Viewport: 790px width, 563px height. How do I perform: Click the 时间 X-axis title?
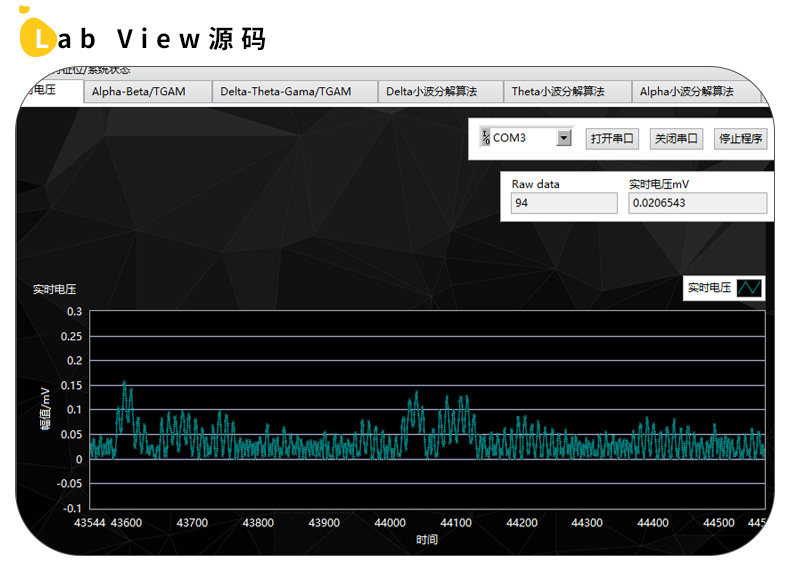tap(427, 540)
